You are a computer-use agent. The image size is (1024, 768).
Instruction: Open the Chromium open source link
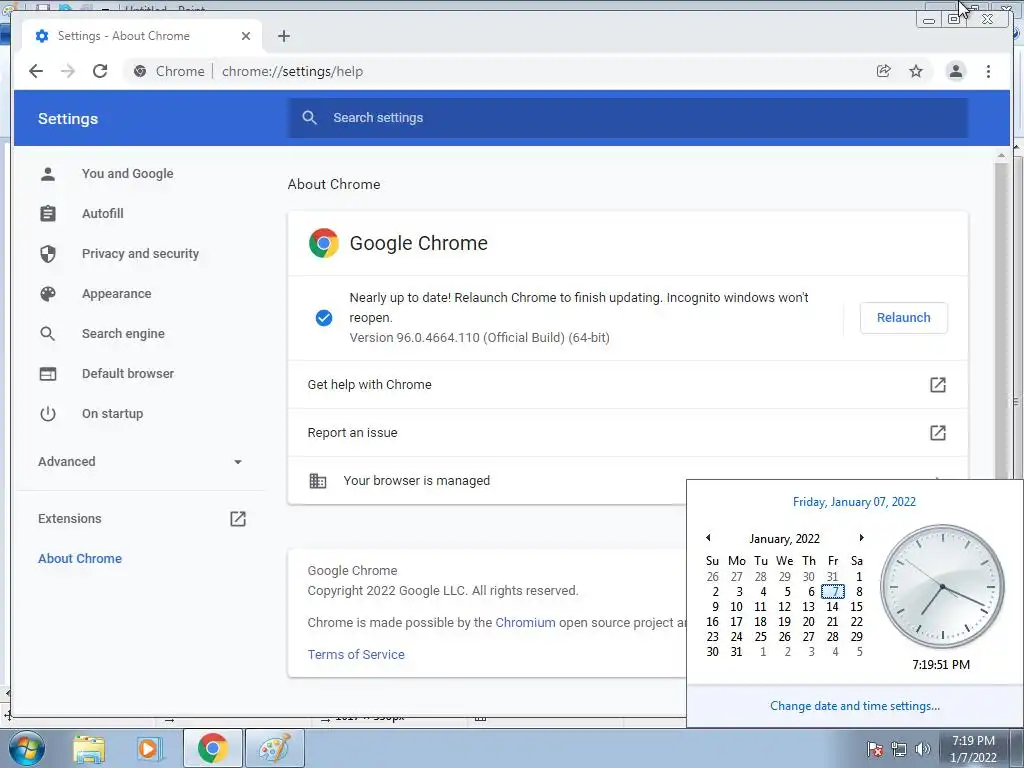(x=525, y=622)
